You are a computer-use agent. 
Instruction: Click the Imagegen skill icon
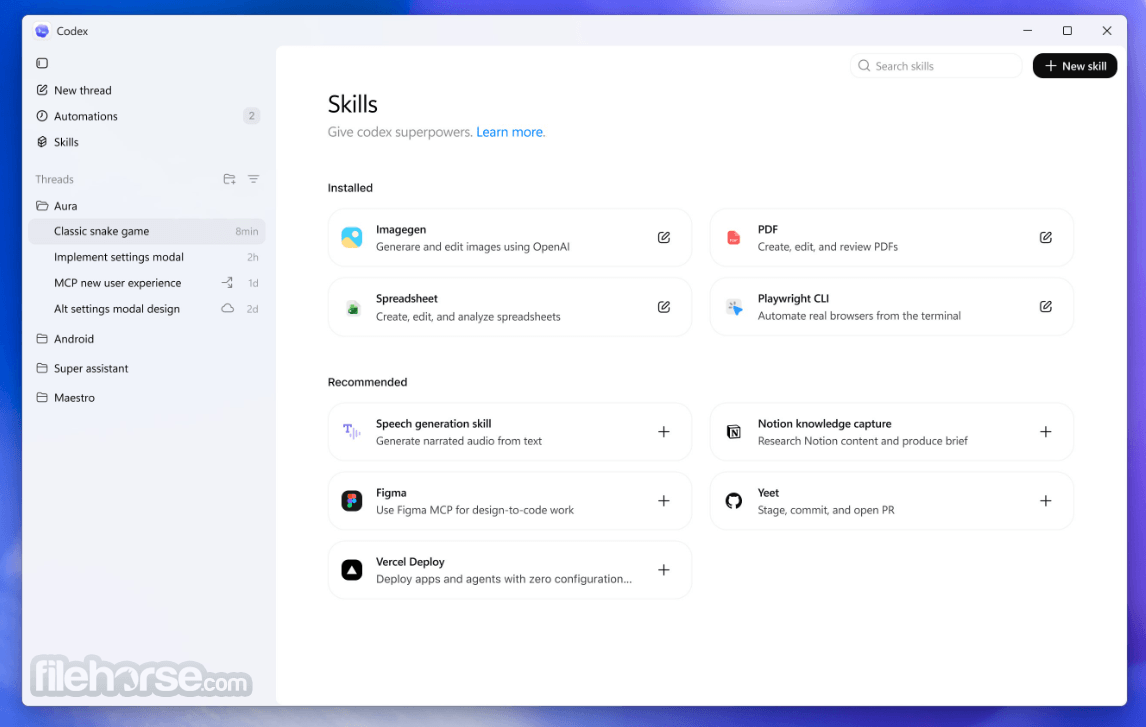tap(352, 237)
